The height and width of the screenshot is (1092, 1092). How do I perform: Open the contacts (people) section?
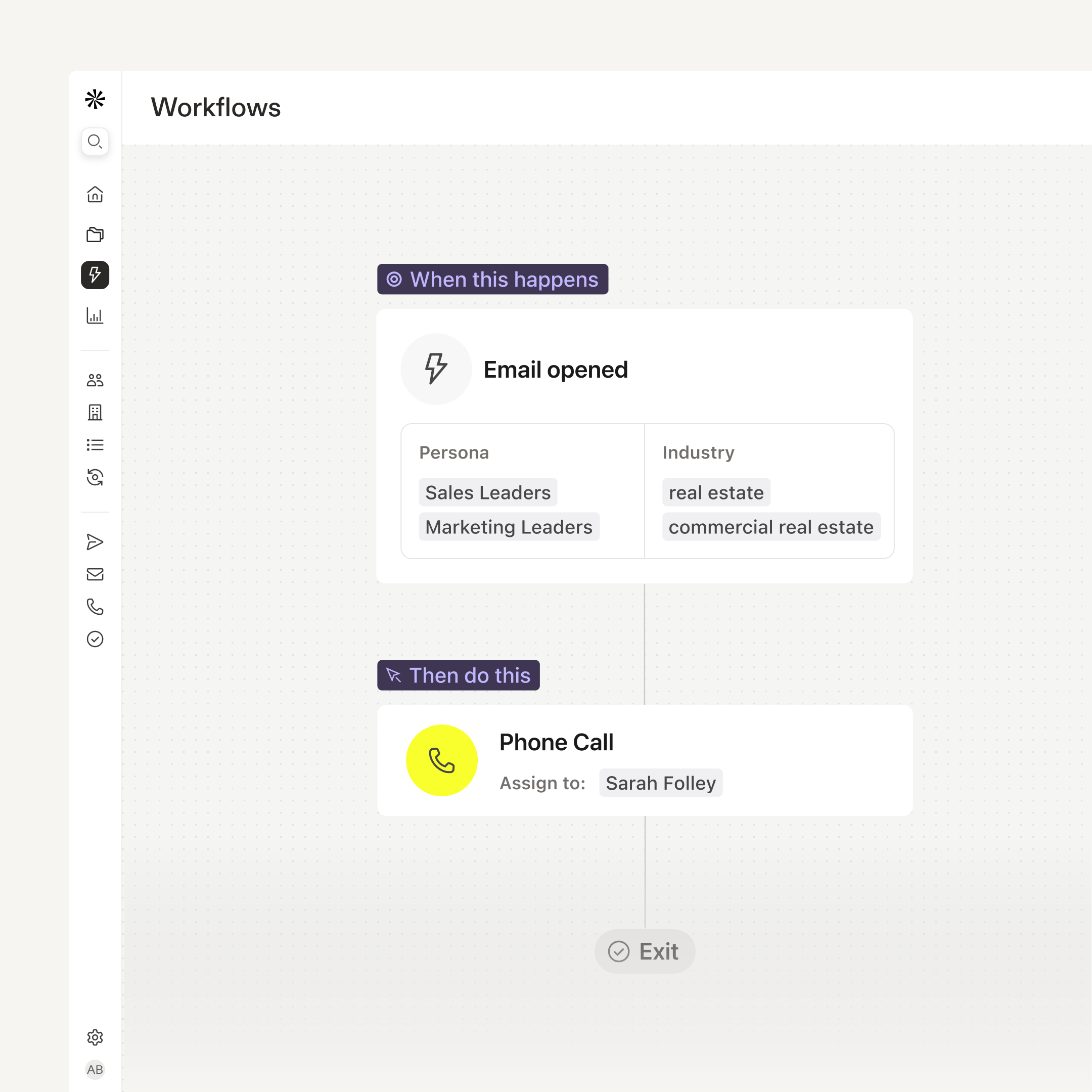pyautogui.click(x=95, y=380)
